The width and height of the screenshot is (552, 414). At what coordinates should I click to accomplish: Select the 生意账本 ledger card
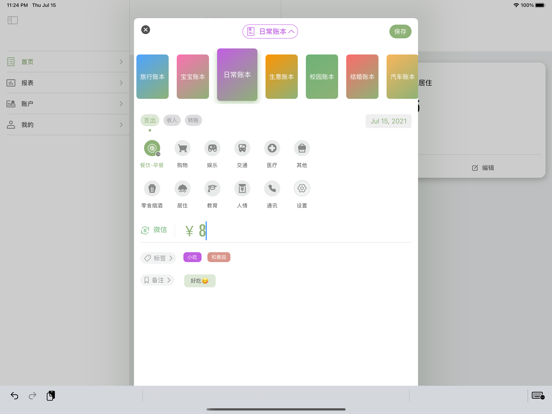282,76
